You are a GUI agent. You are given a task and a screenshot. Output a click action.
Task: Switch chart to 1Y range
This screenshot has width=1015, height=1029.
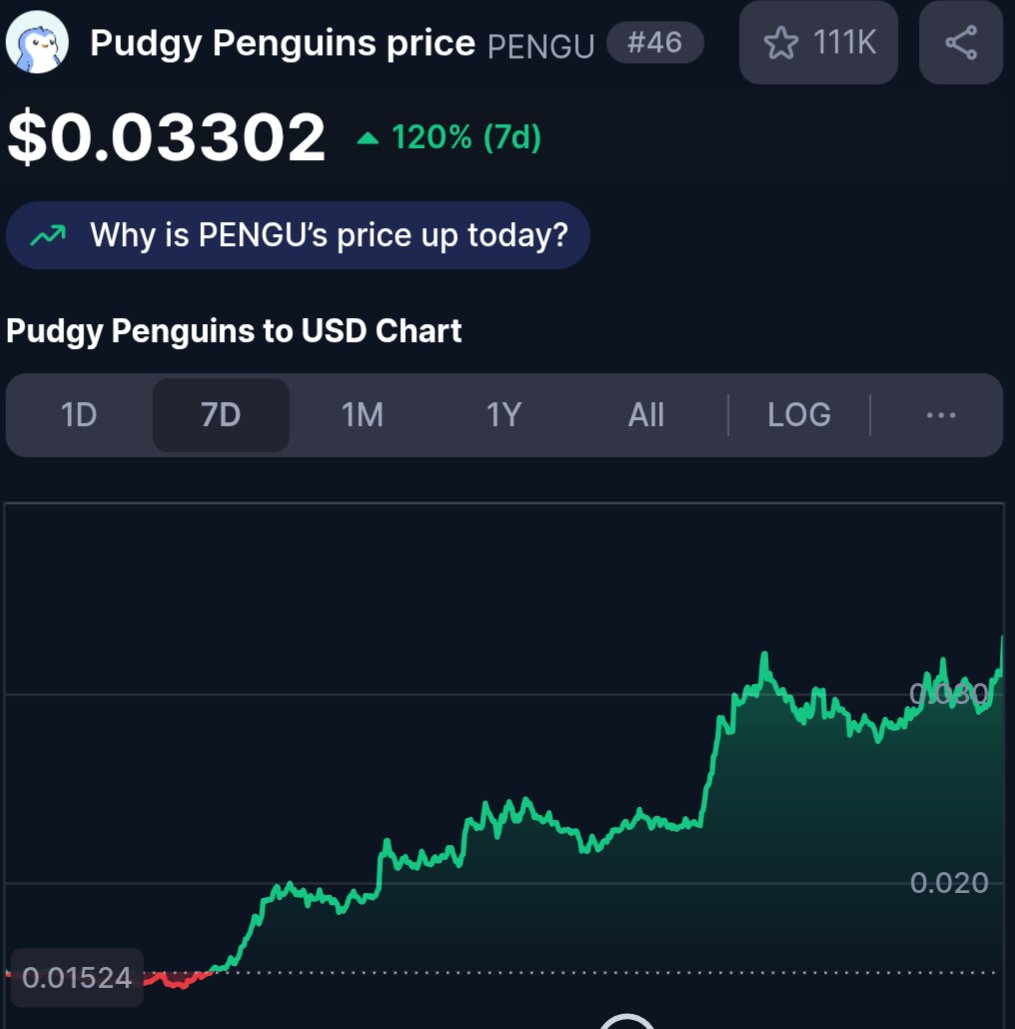[504, 415]
